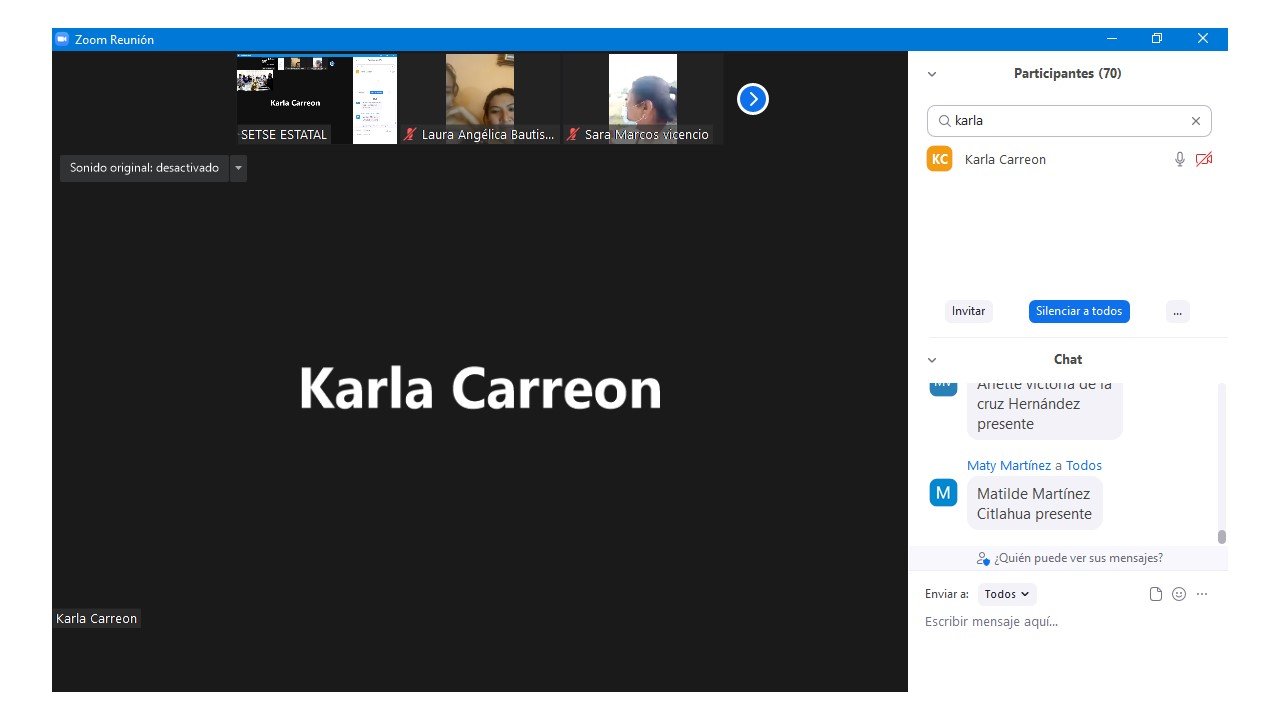Toggle Karla Carreon's microphone
The image size is (1280, 720).
1180,159
